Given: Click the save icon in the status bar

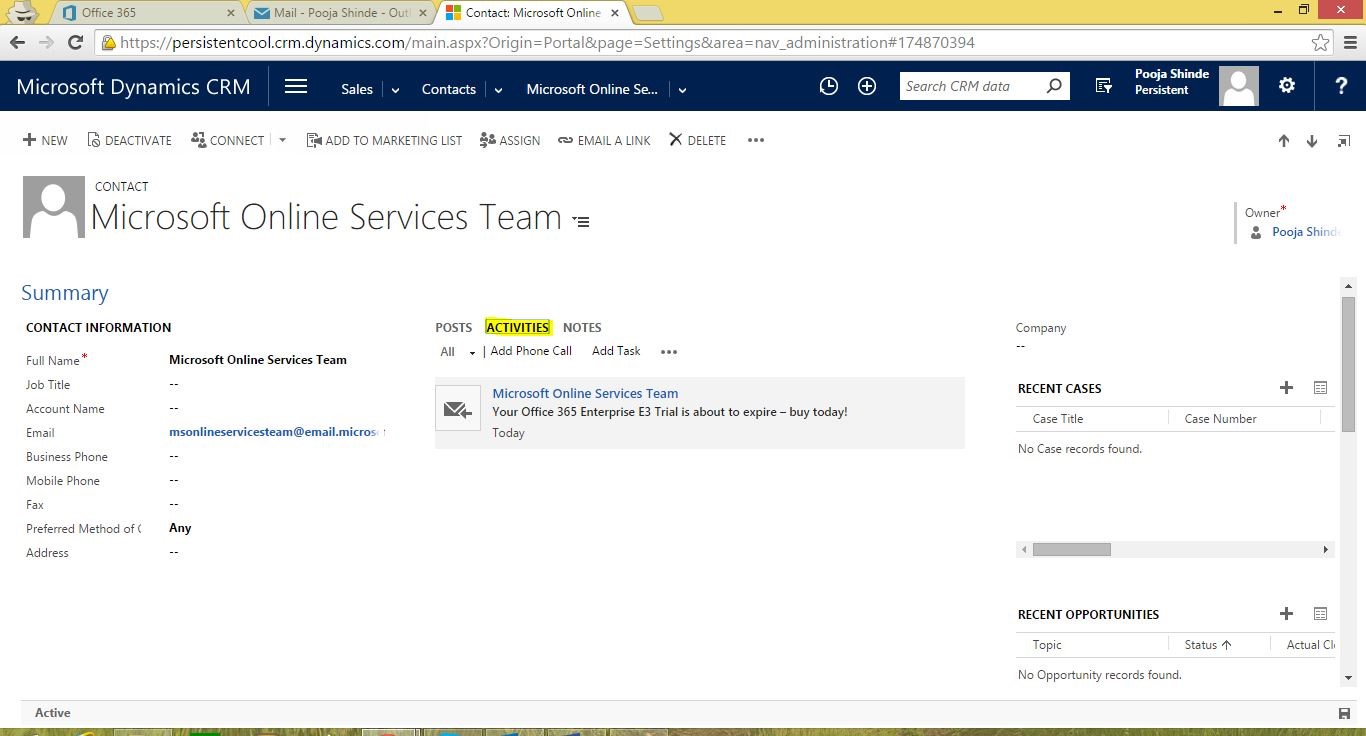Looking at the screenshot, I should [1344, 713].
